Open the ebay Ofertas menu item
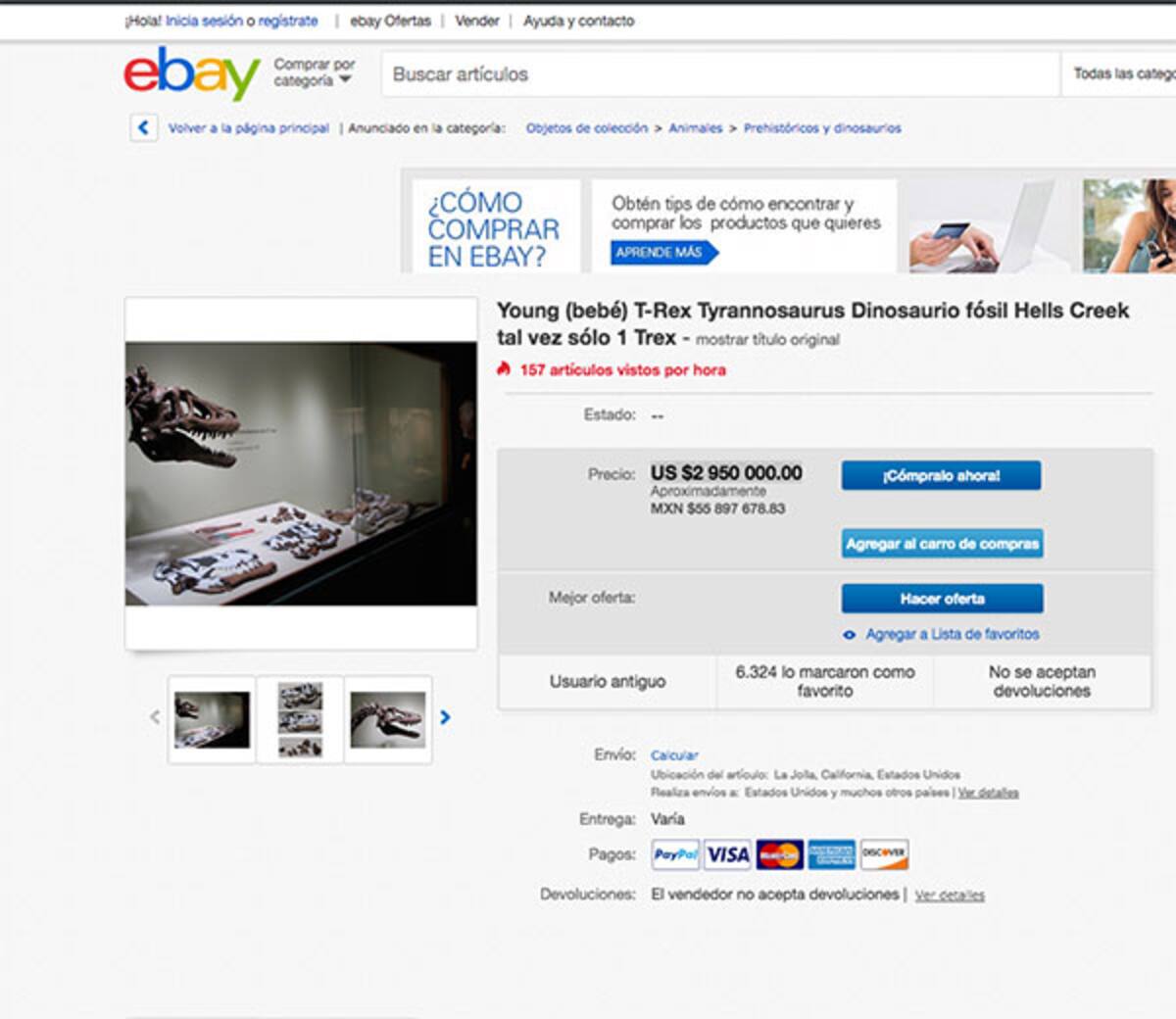This screenshot has width=1176, height=1019. pyautogui.click(x=390, y=21)
